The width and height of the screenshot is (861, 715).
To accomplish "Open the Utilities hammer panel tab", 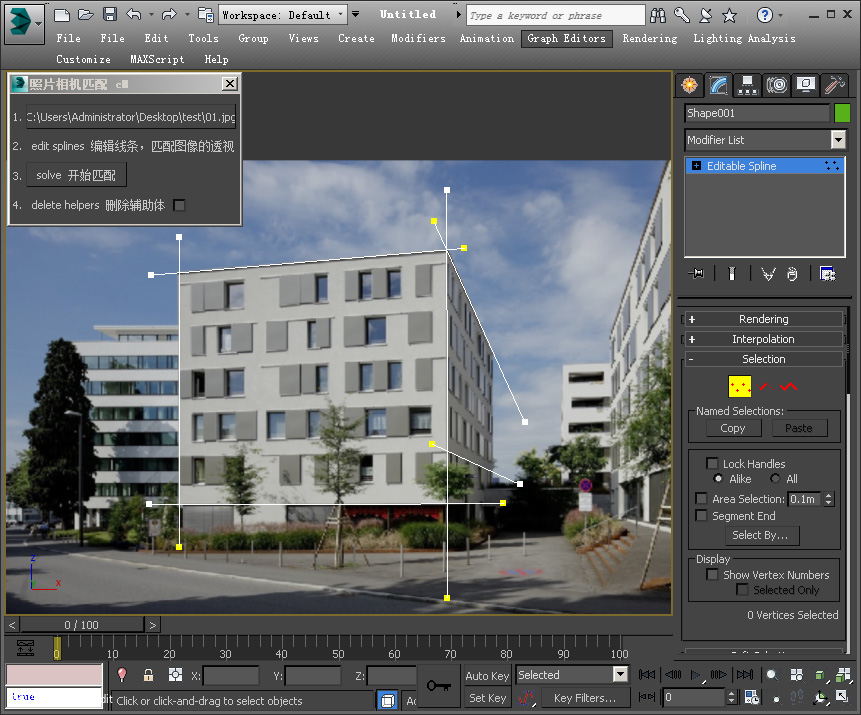I will coord(835,86).
